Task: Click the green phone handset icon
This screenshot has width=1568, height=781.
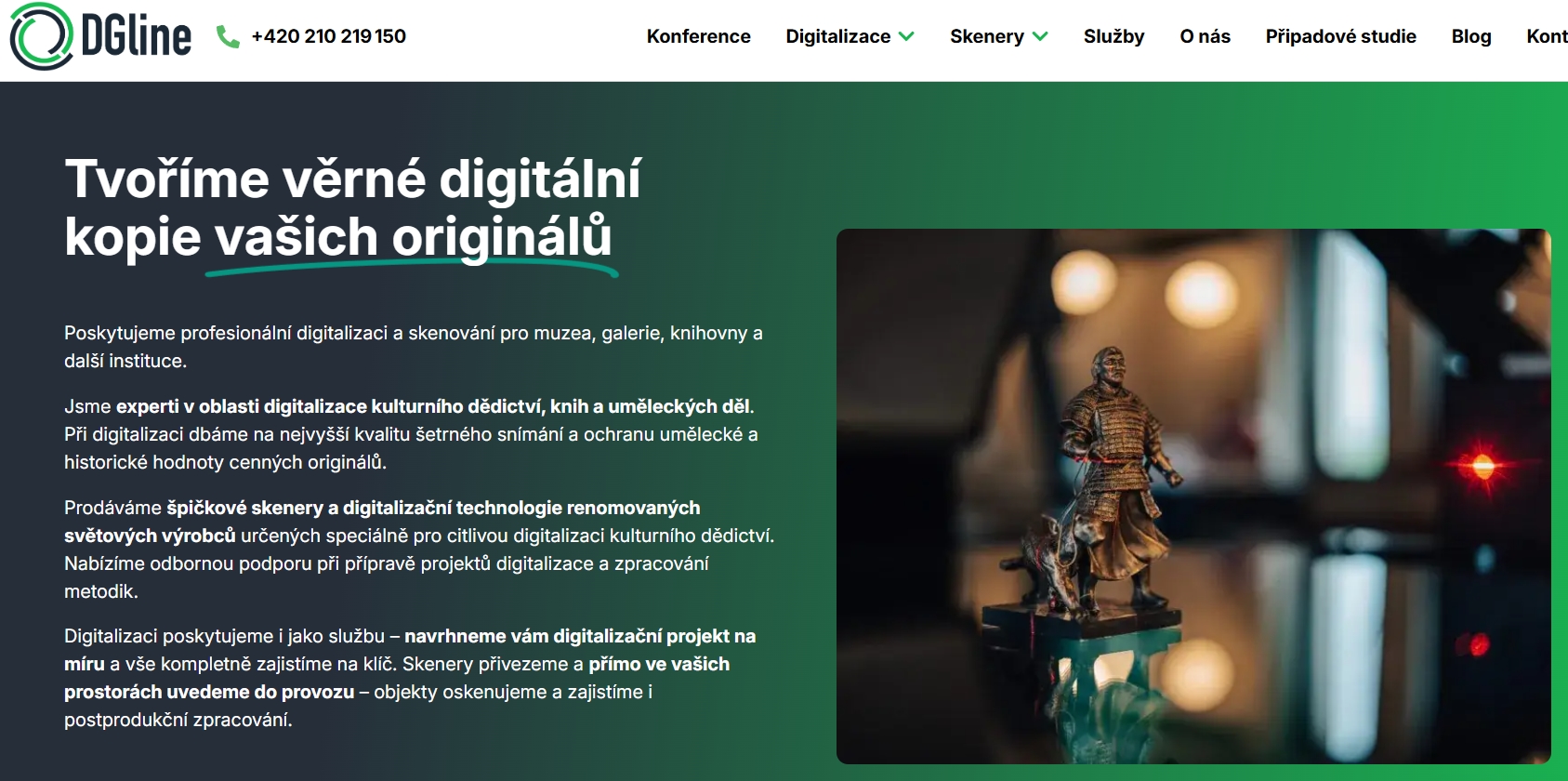Action: (228, 36)
